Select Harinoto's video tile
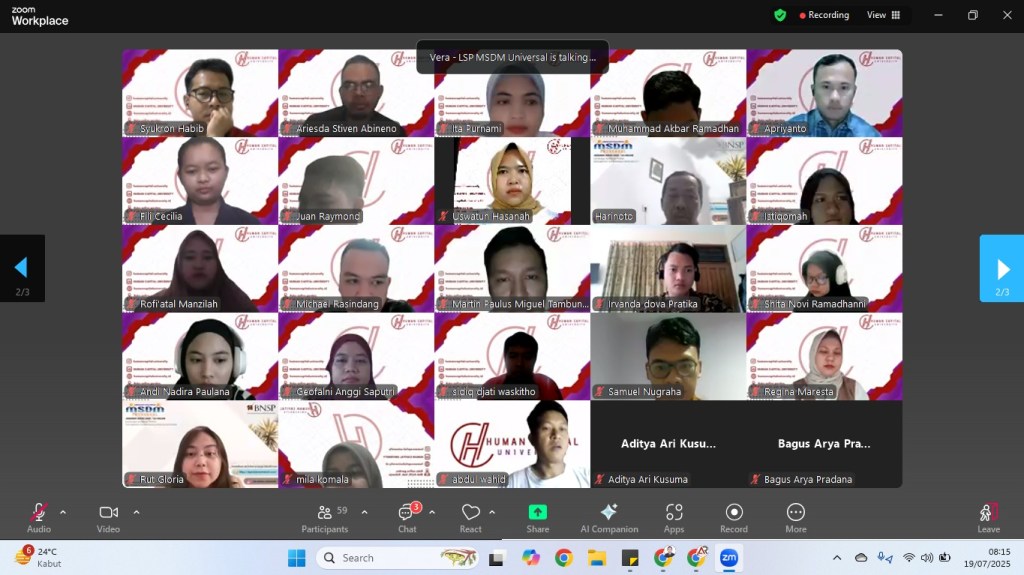 click(x=668, y=180)
